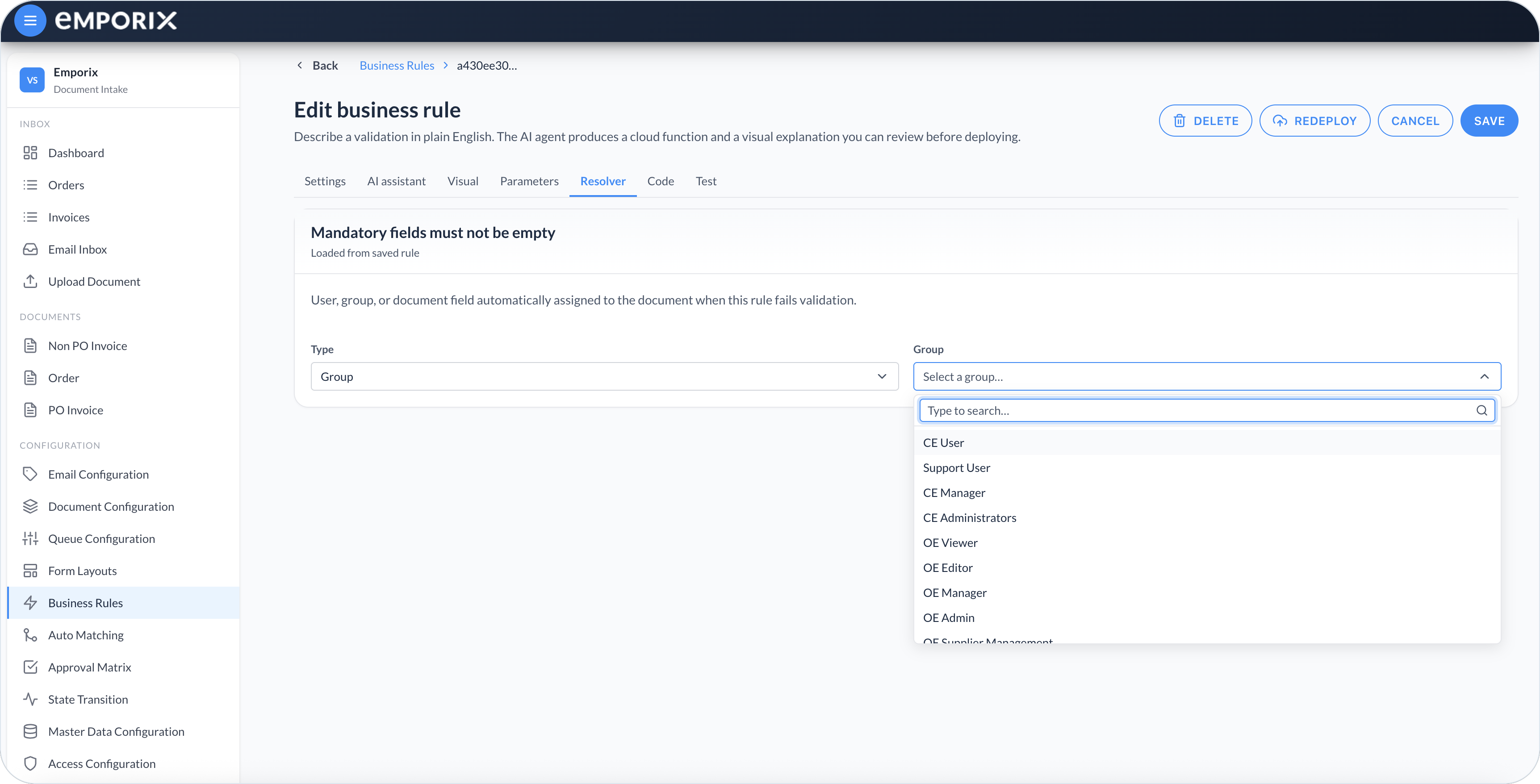Choose OE Manager from the group list

click(x=1207, y=593)
